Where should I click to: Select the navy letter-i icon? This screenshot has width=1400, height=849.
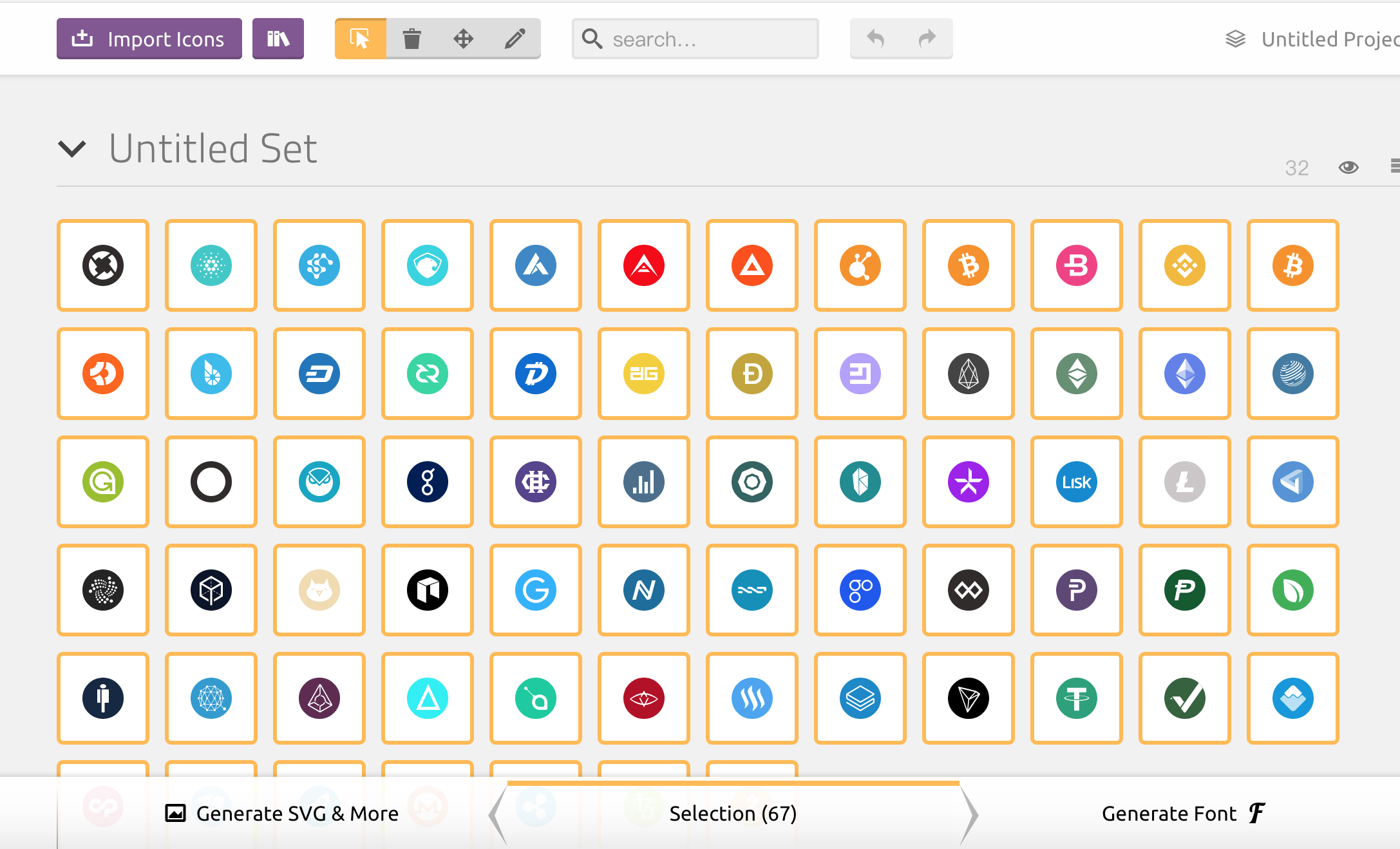tap(103, 698)
